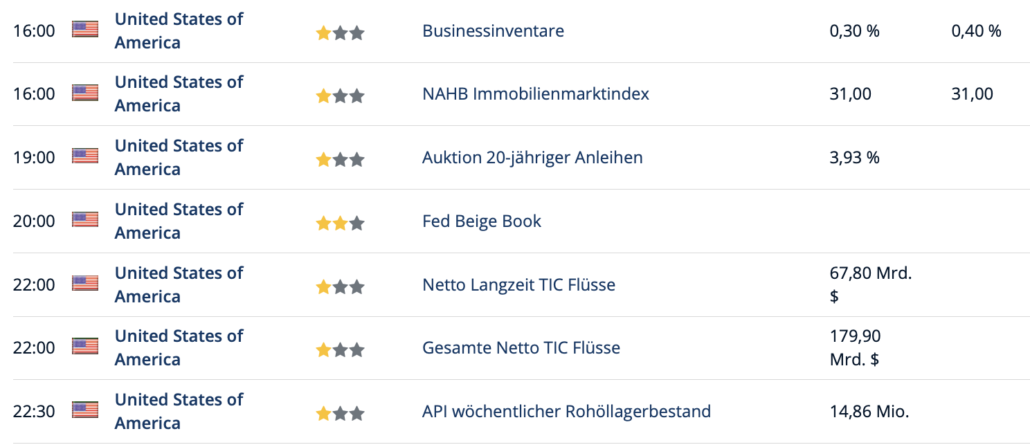Viewport: 1030px width, 447px height.
Task: Click the importance stars for Businessinventare
Action: [340, 34]
